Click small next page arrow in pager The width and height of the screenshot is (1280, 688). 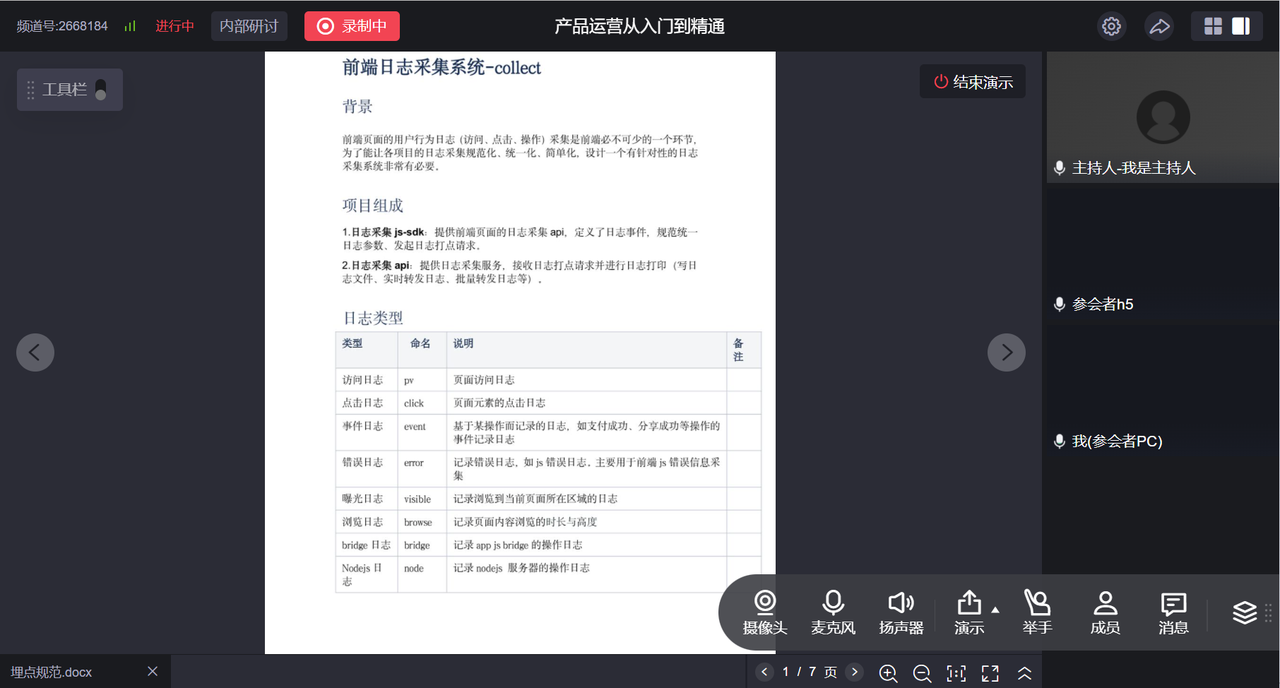(854, 672)
